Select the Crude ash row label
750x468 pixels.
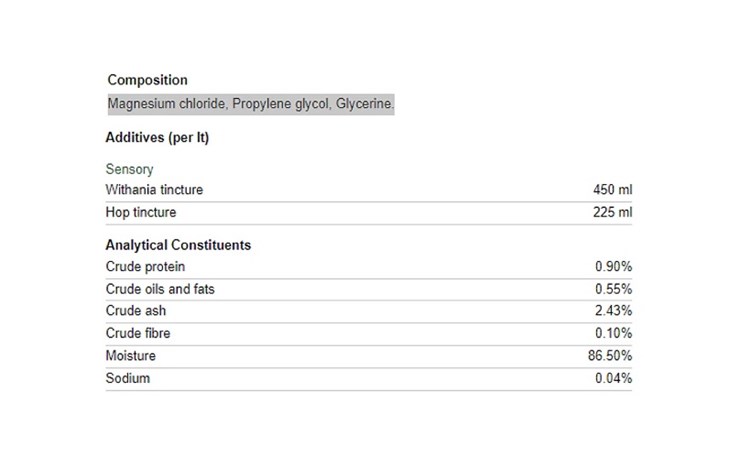click(136, 311)
